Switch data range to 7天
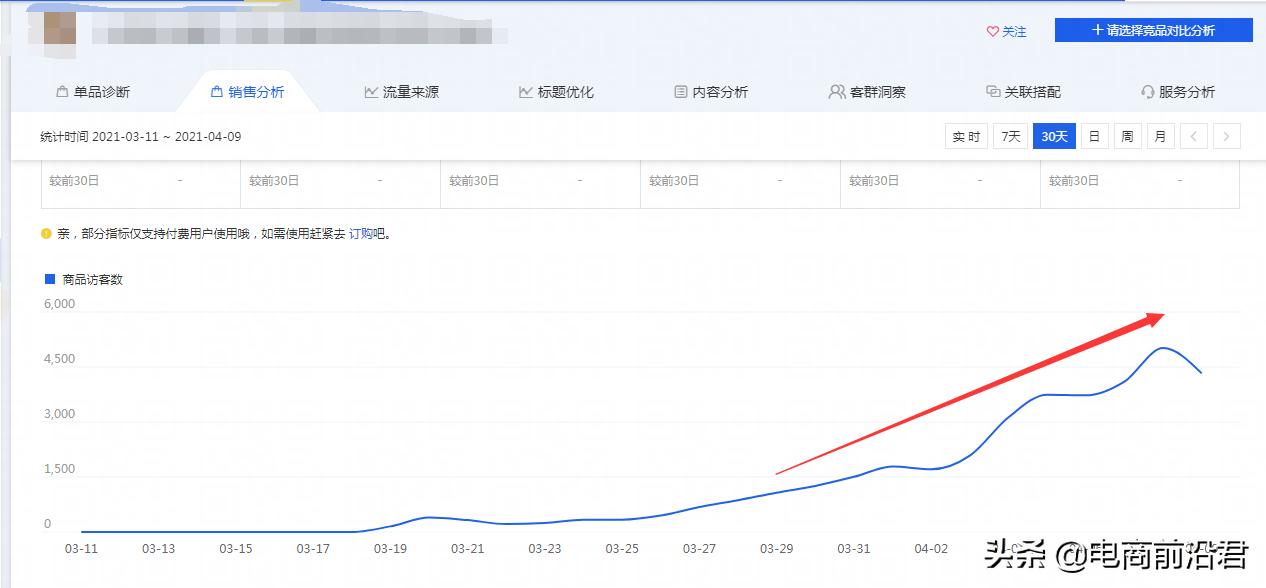 pos(1009,136)
